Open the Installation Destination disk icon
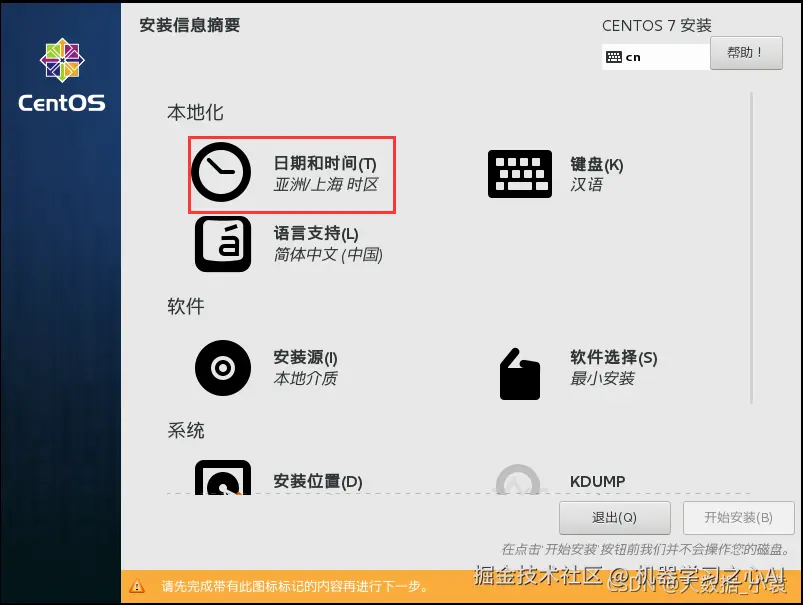The width and height of the screenshot is (803, 605). pos(222,485)
